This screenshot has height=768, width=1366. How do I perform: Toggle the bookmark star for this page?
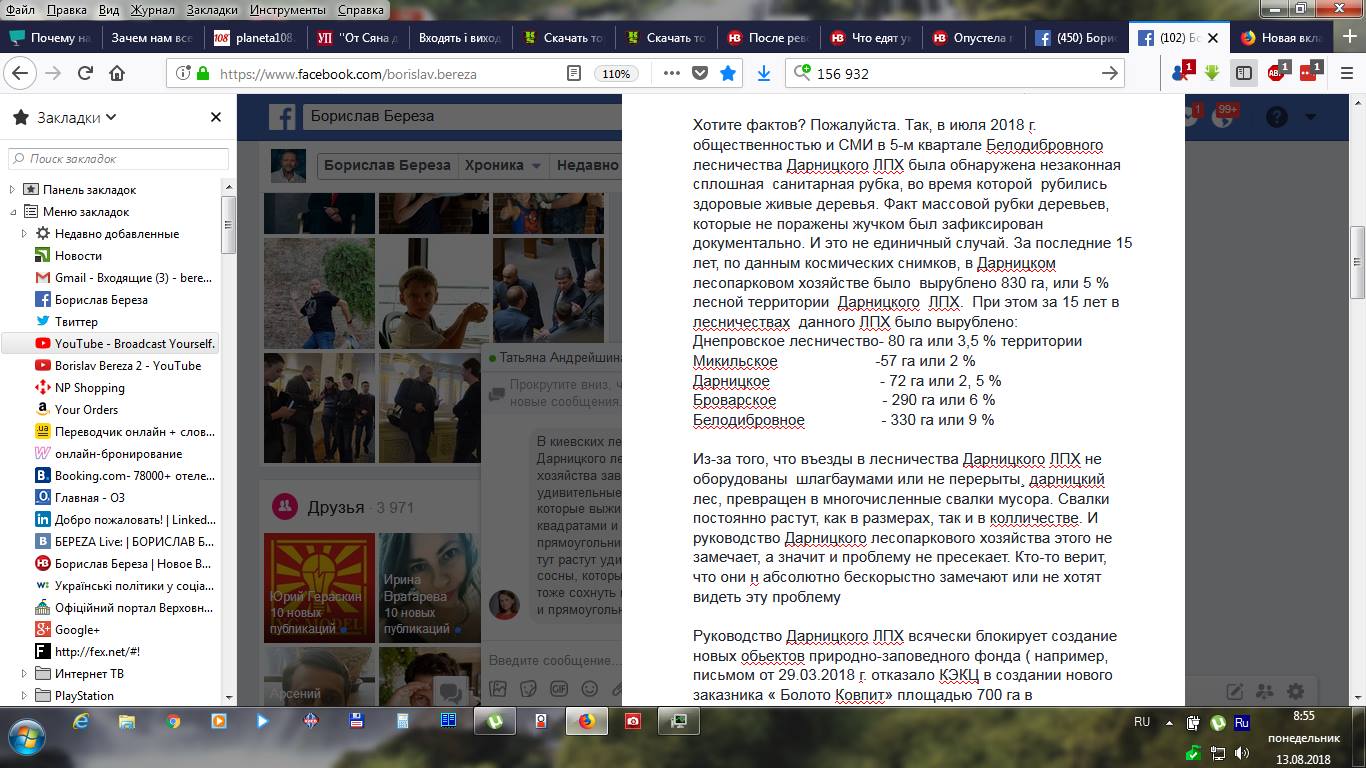coord(729,73)
